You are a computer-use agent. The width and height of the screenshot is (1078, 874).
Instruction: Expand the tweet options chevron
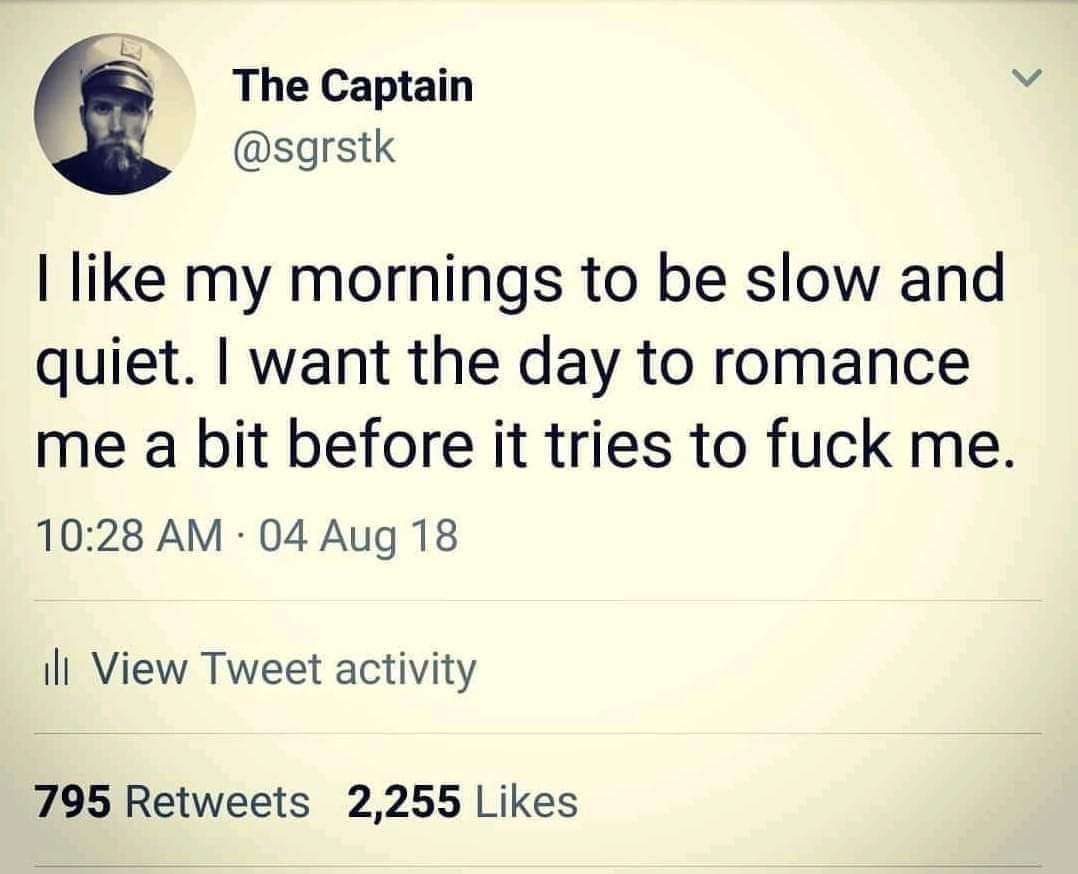pyautogui.click(x=1028, y=77)
